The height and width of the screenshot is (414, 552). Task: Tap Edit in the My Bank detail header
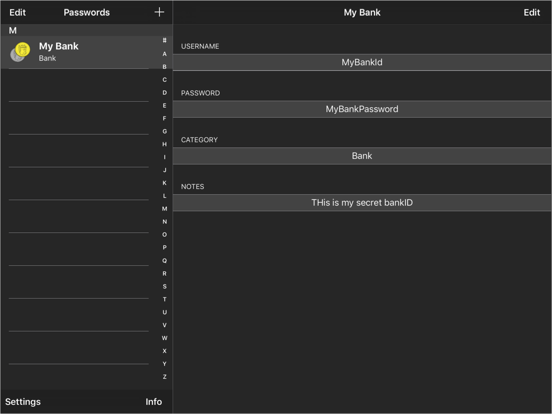point(532,12)
